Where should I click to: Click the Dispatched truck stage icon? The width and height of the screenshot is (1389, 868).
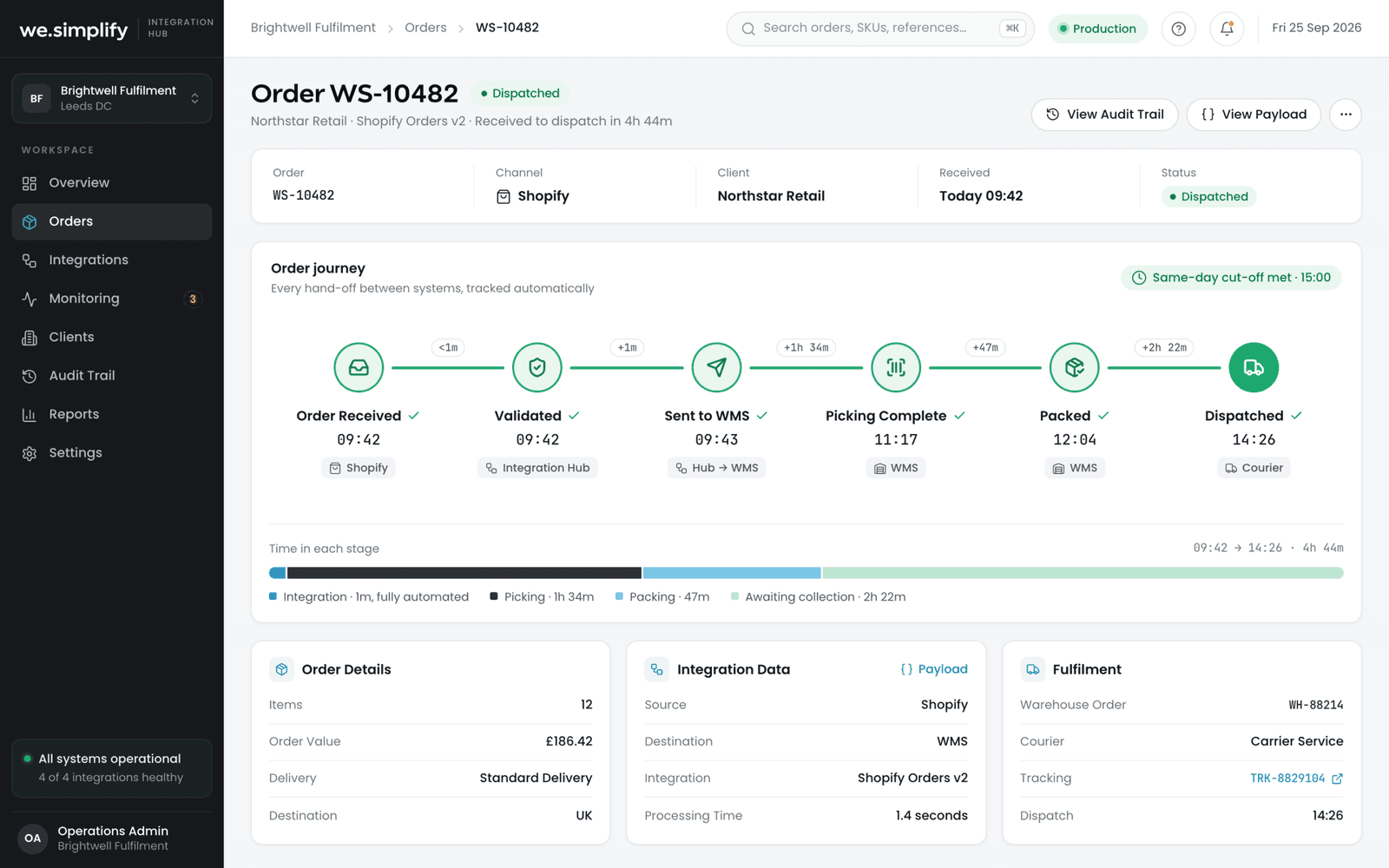point(1254,367)
